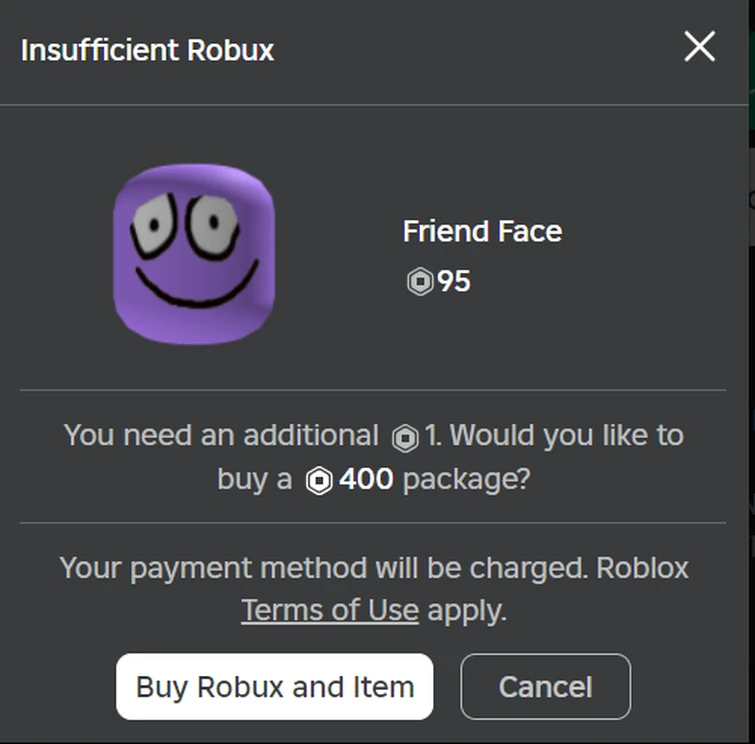Close the Insufficient Robux dialog
755x744 pixels.
[x=699, y=46]
